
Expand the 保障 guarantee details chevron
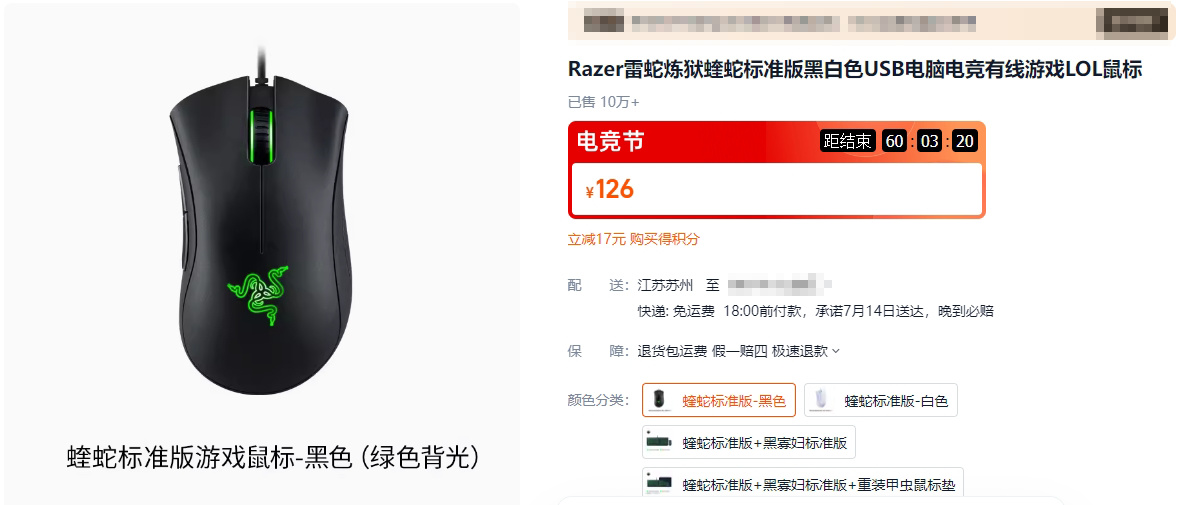click(836, 351)
